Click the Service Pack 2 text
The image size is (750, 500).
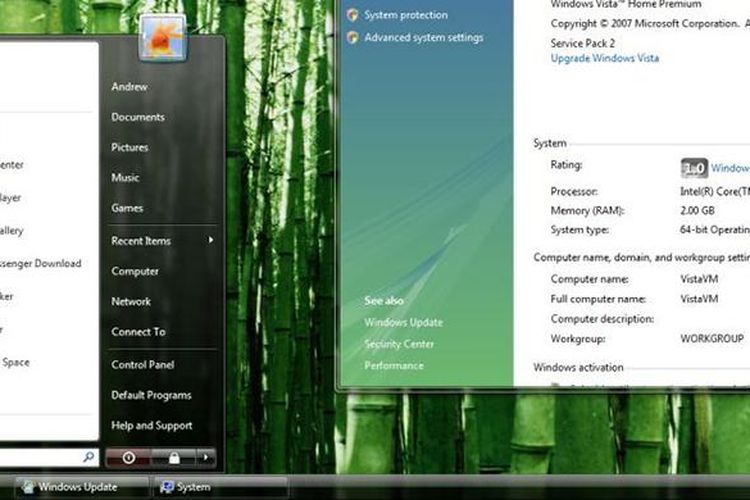[x=583, y=43]
